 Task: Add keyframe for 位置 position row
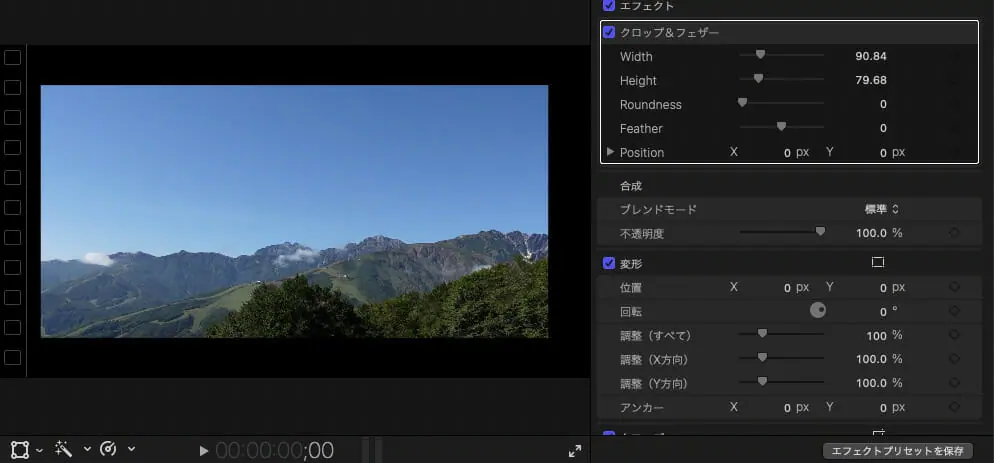tap(954, 287)
